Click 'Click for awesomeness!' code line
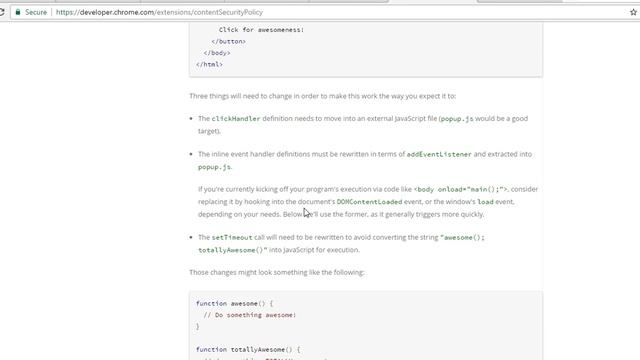The image size is (640, 360). pos(261,30)
